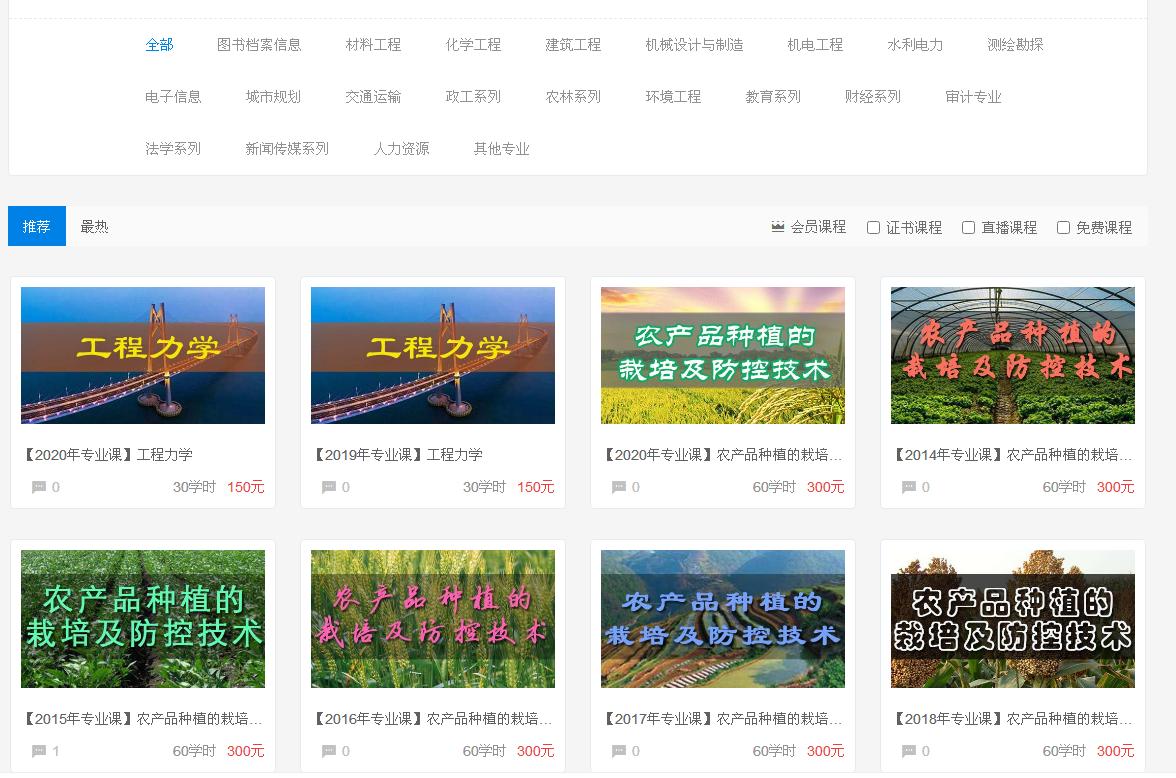Open the 2015年 农产品种植 course image

(x=142, y=619)
